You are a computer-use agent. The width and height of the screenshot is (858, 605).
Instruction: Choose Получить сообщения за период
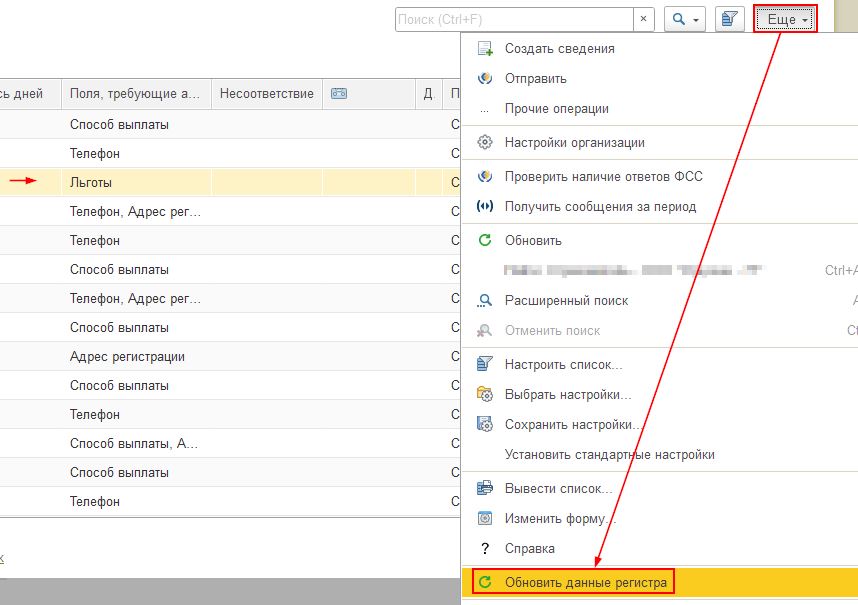point(659,207)
